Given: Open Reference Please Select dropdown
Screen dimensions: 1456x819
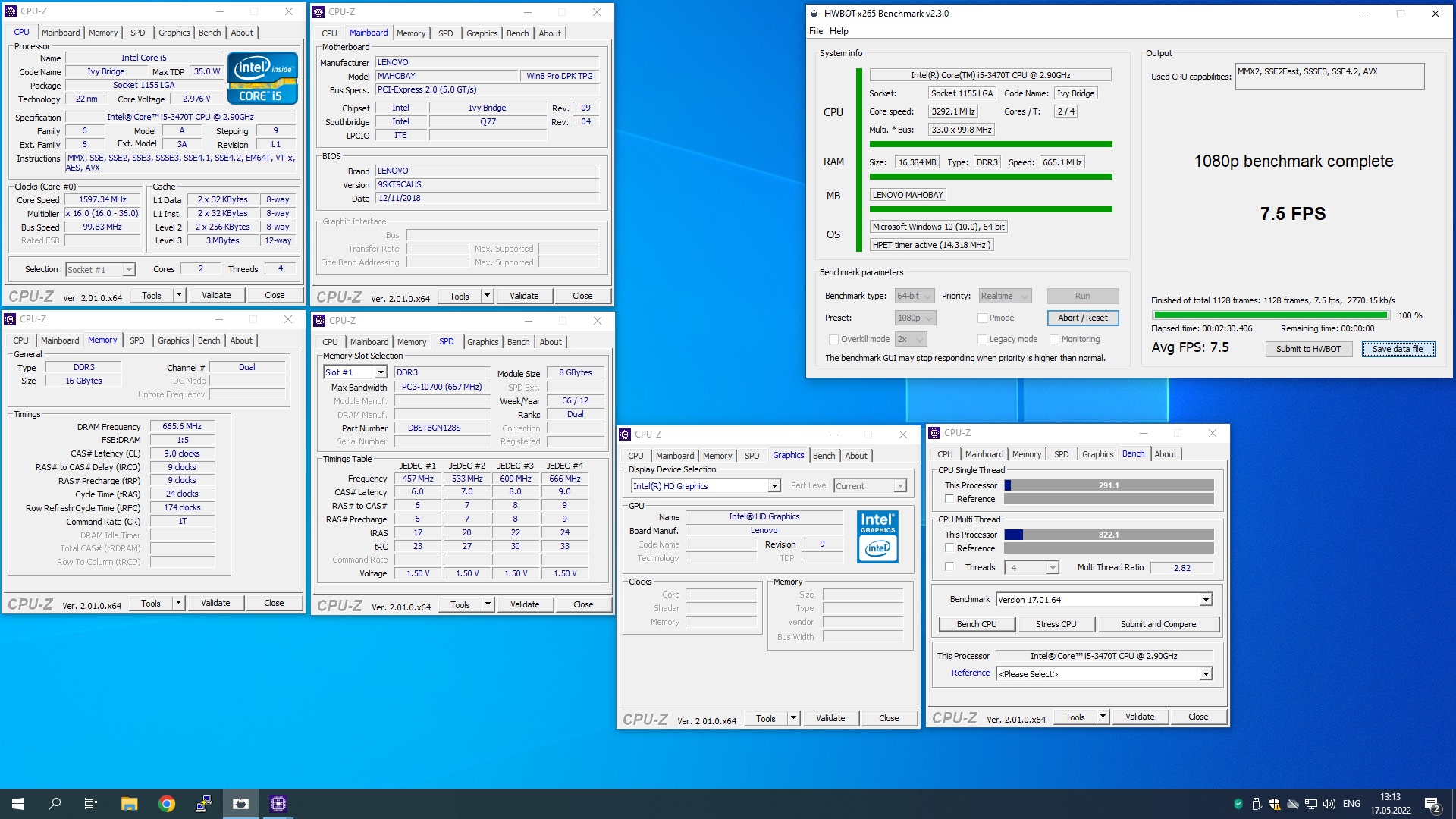Looking at the screenshot, I should 1103,674.
